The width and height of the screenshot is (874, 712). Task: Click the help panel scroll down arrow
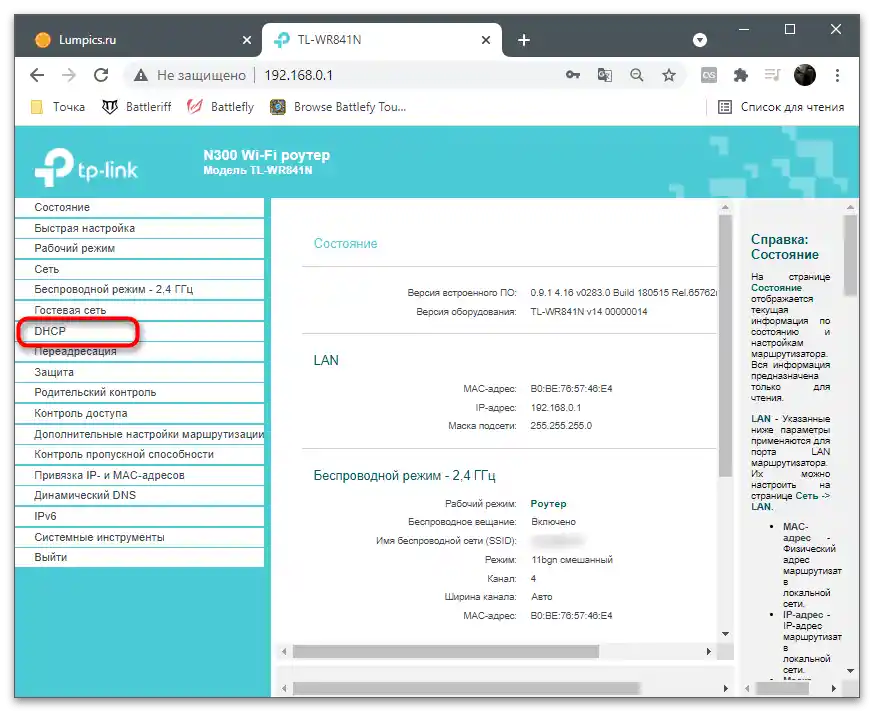coord(850,671)
